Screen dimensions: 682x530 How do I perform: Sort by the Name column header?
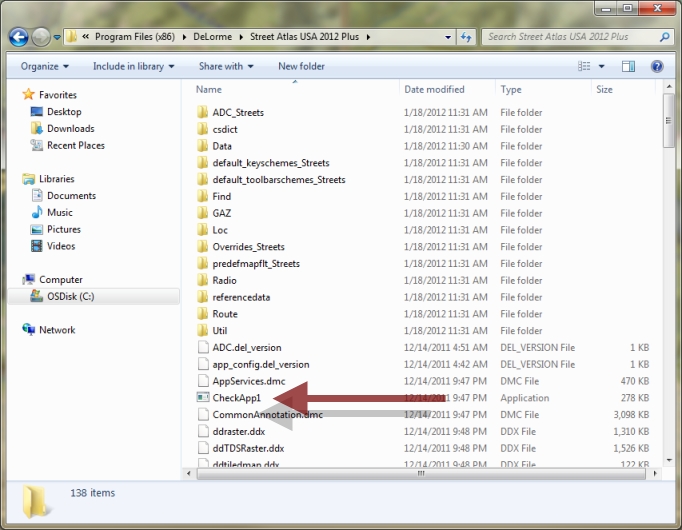click(x=209, y=90)
